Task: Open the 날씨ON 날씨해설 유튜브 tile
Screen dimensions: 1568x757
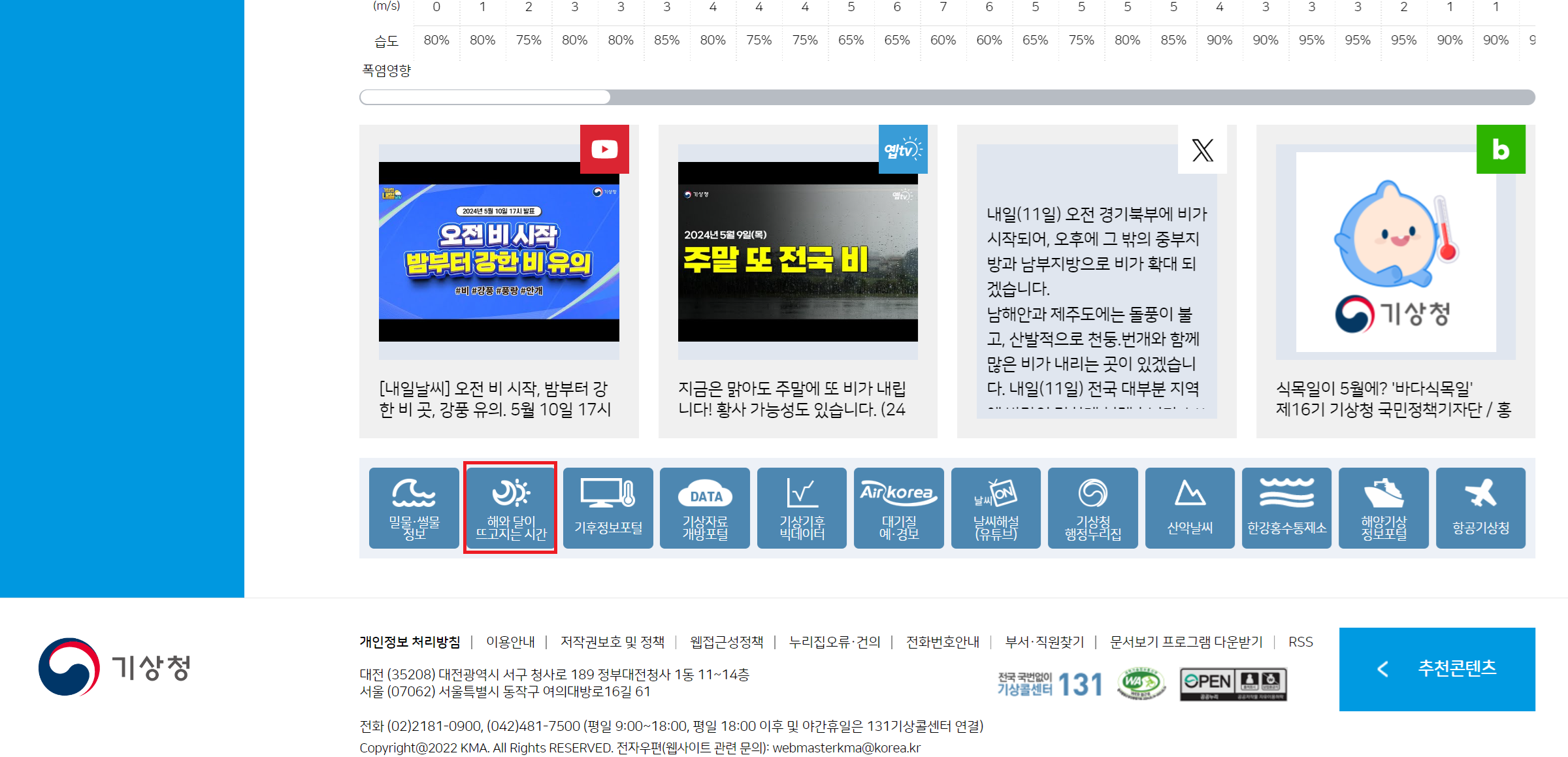Action: (996, 507)
